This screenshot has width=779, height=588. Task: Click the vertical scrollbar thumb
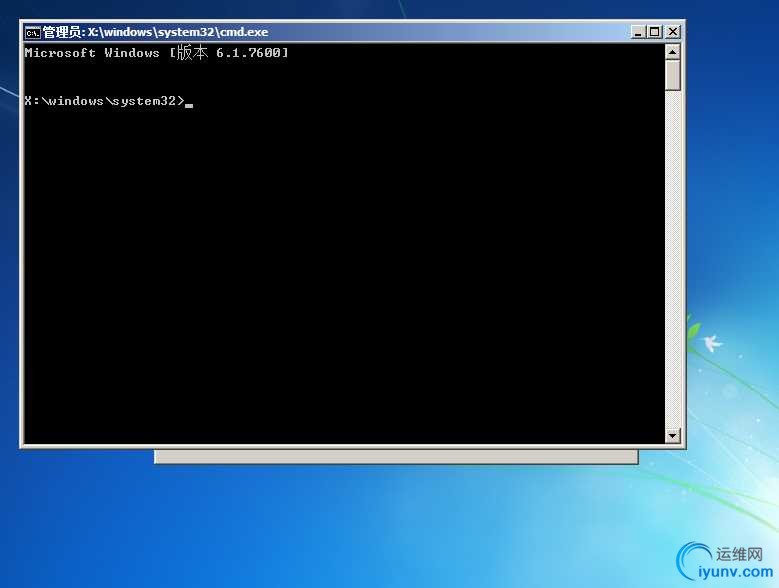click(673, 75)
